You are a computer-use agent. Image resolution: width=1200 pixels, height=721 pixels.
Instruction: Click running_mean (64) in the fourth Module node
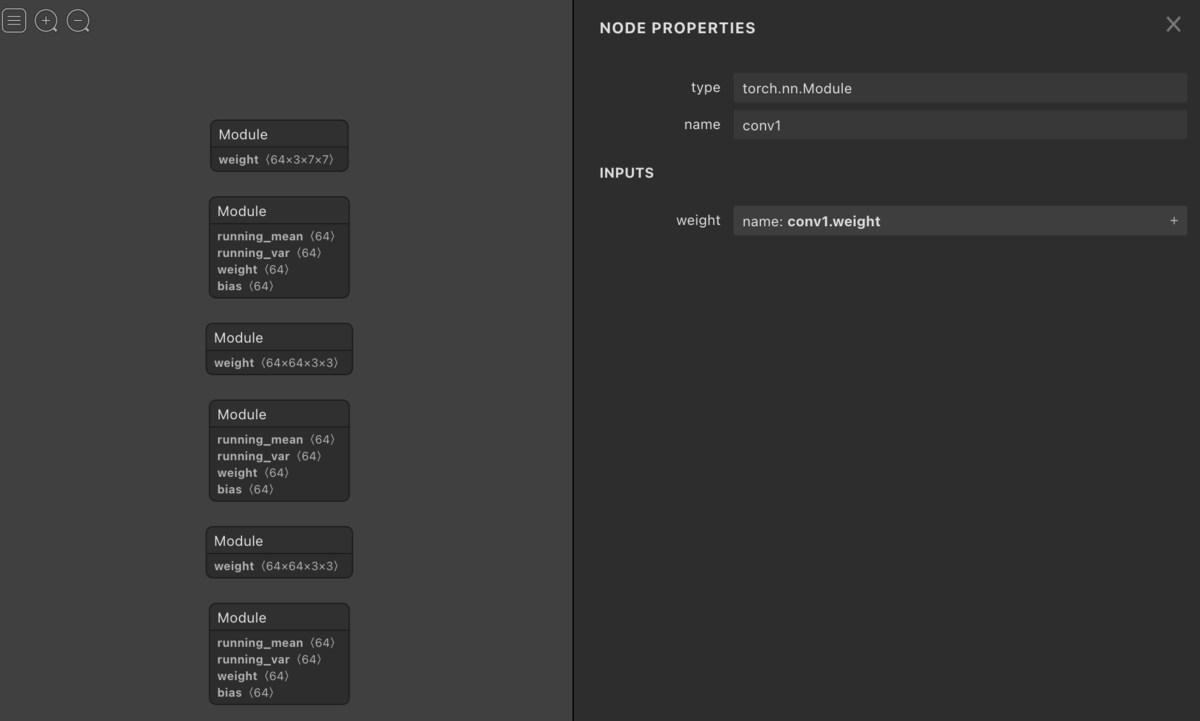259,439
